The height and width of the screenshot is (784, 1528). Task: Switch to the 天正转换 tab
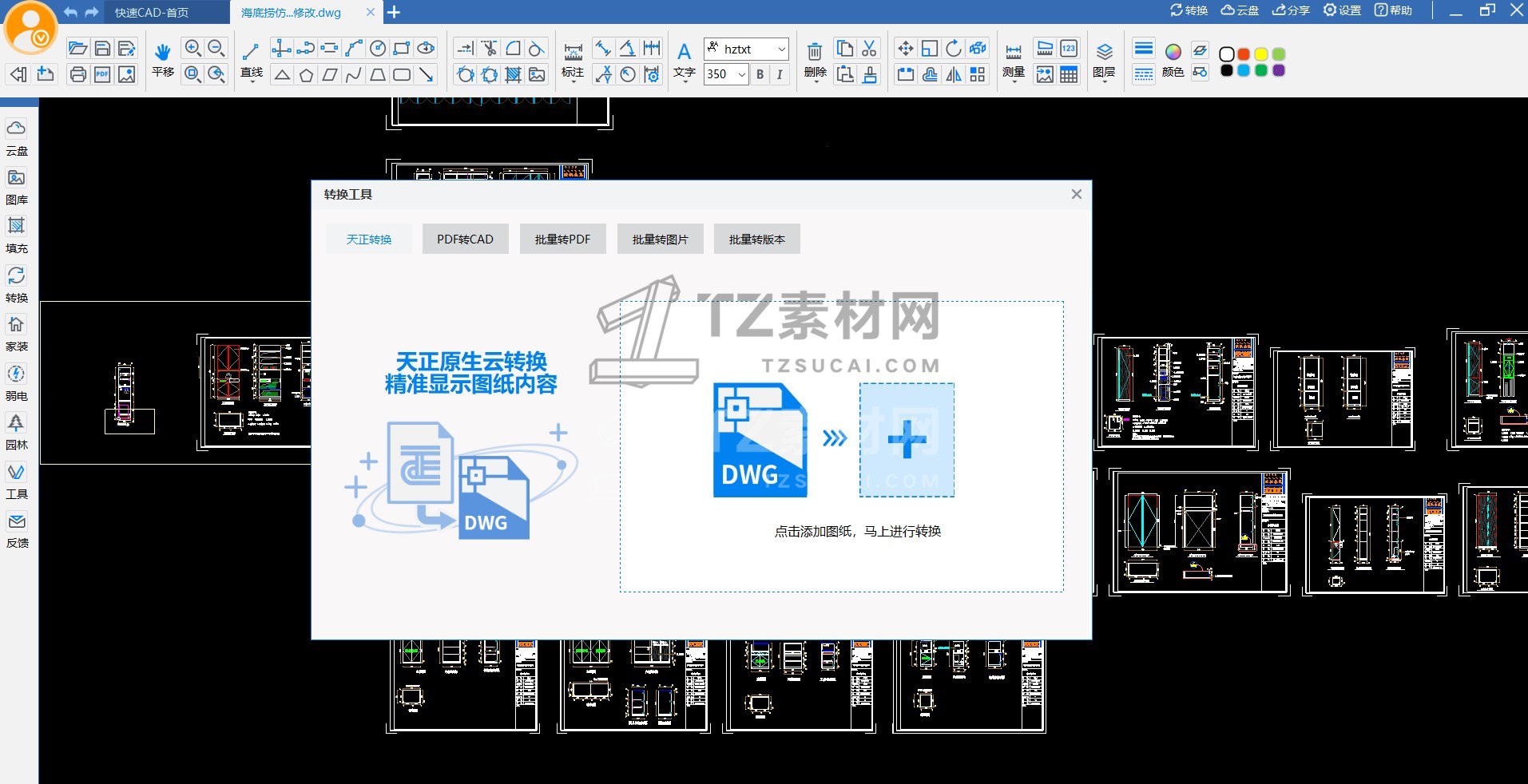[x=369, y=239]
